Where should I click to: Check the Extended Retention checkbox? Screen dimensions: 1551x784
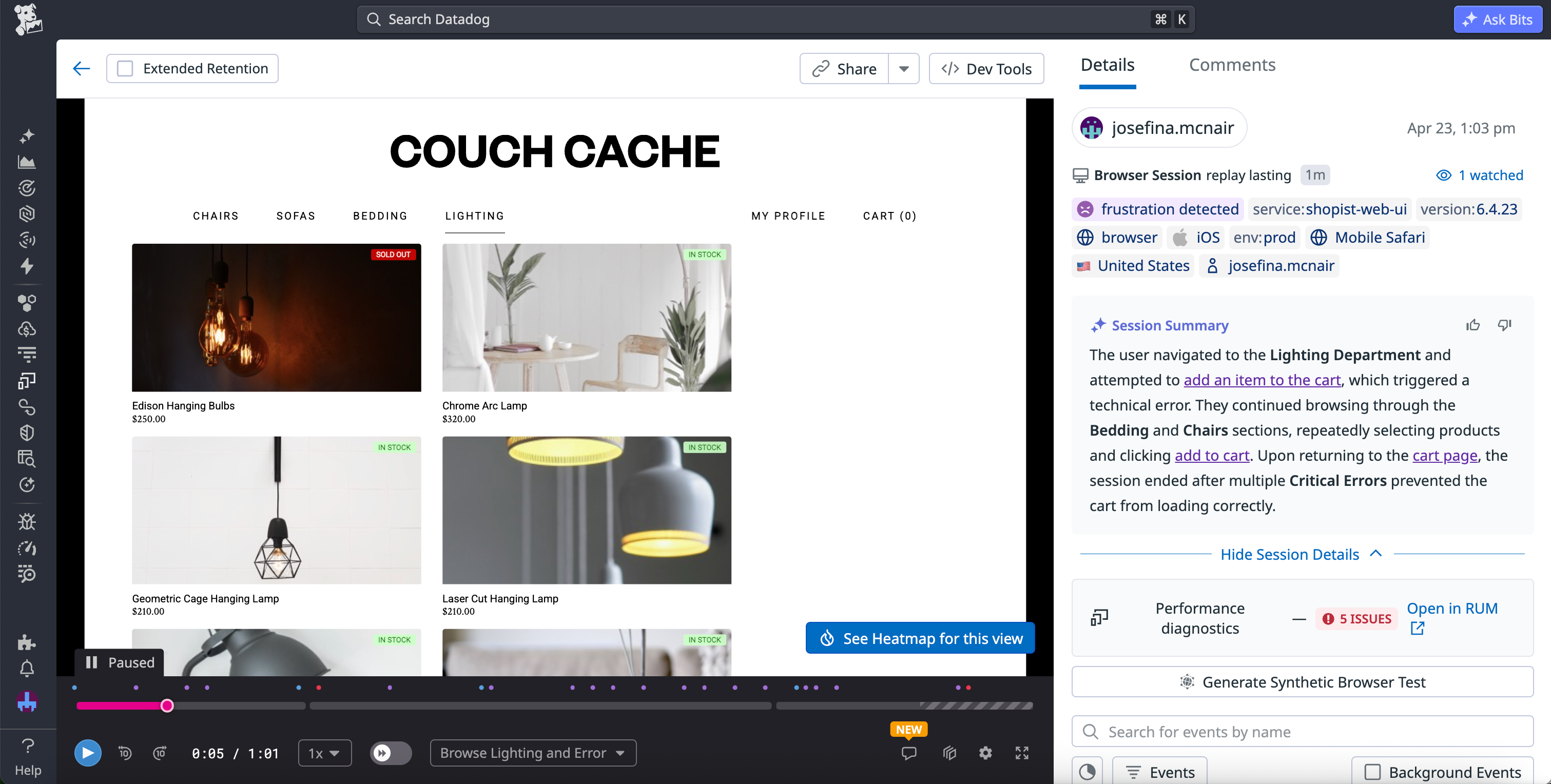tap(125, 69)
